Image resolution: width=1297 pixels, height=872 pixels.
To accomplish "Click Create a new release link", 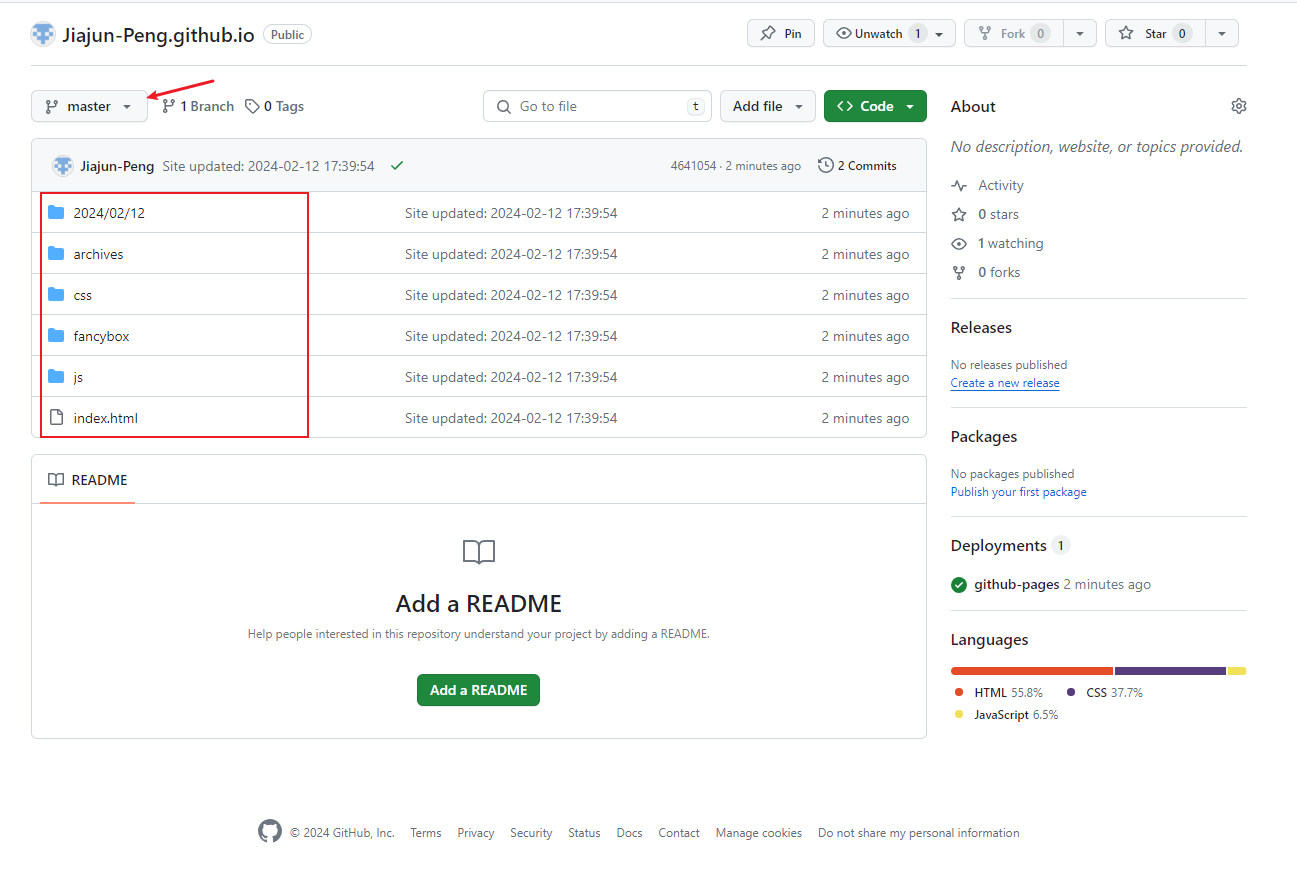I will pos(1005,383).
